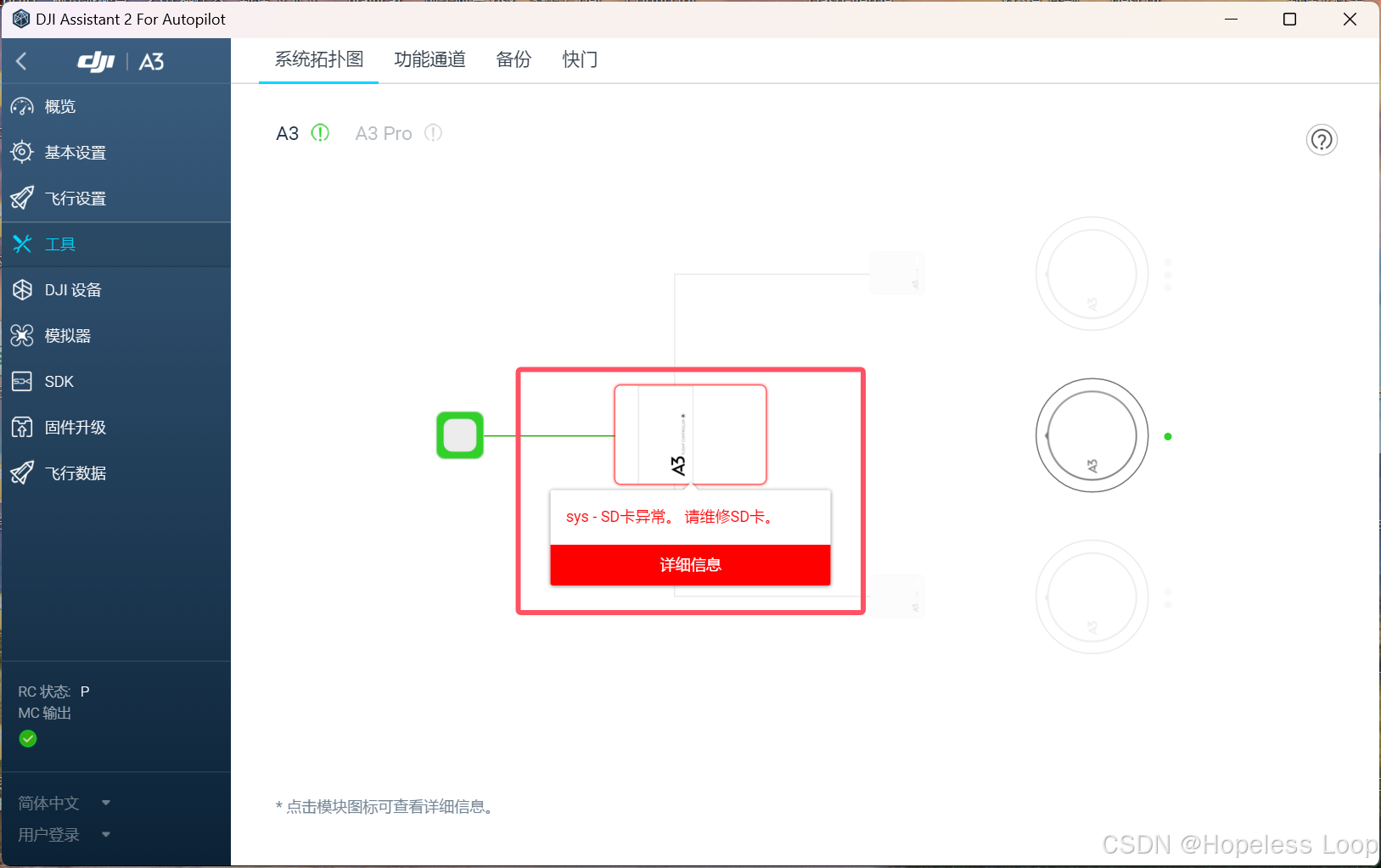Open the SDK icon in sidebar

click(x=22, y=382)
